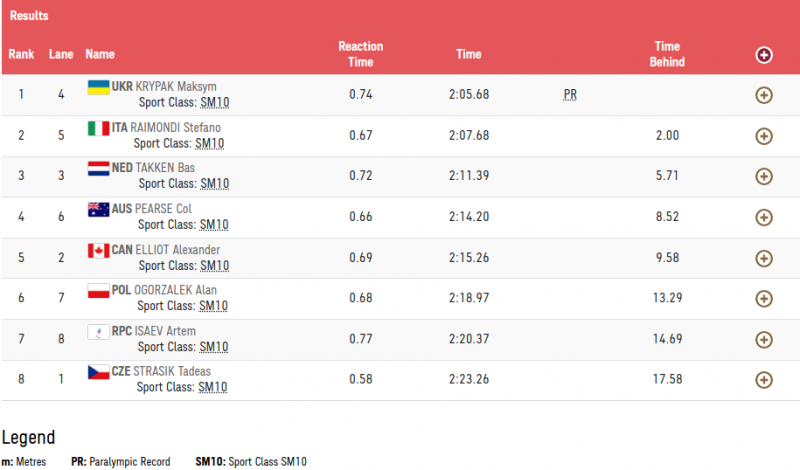Screen dimensions: 800x470
Task: Click the Italy flag icon
Action: coord(98,128)
